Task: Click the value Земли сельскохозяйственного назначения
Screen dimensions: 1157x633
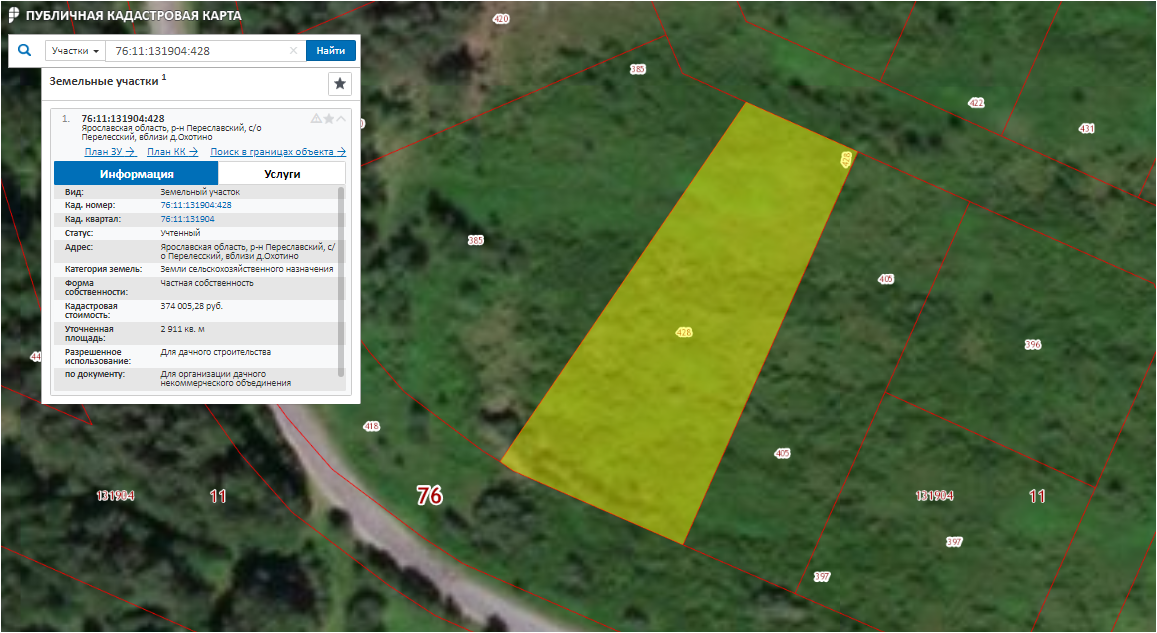Action: point(246,269)
